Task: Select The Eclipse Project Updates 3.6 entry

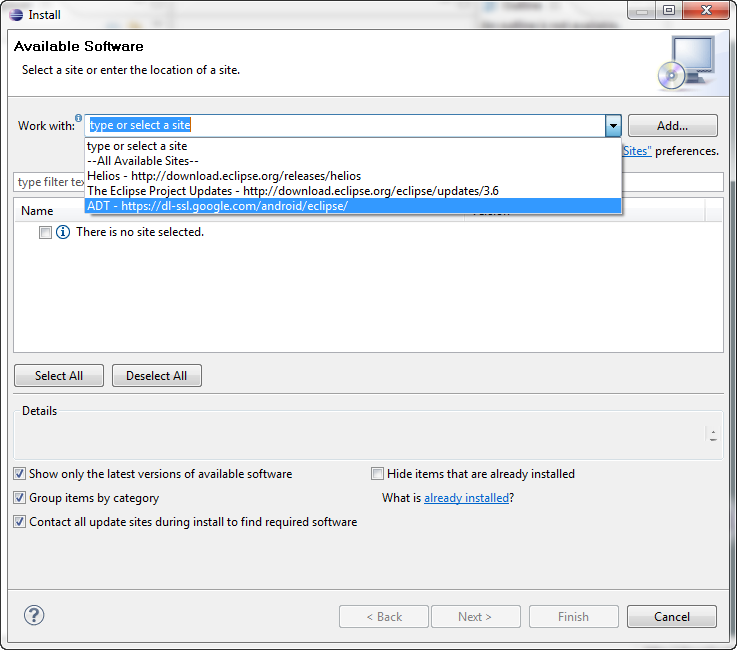Action: (x=353, y=191)
